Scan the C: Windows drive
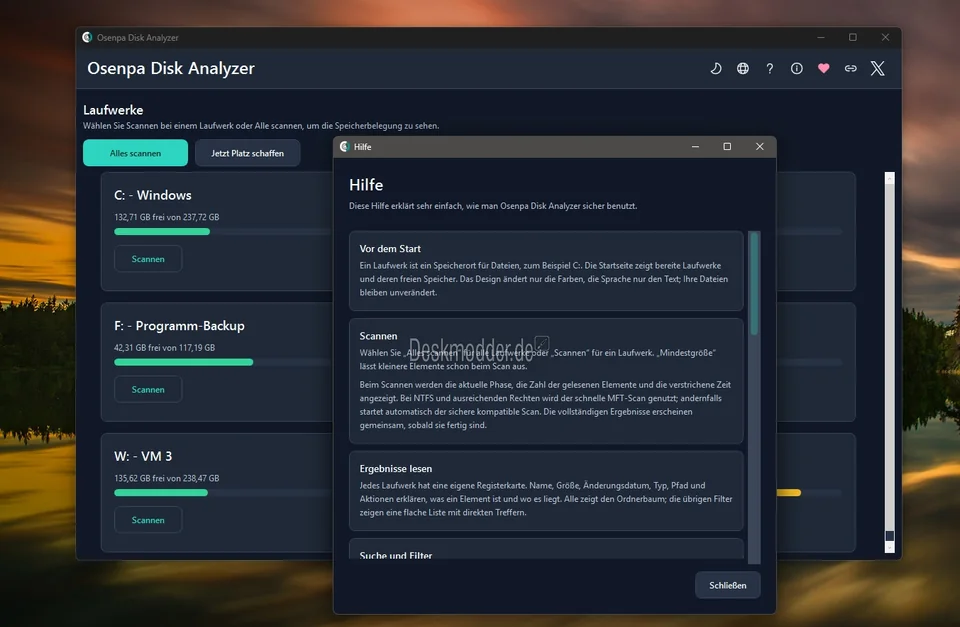 (148, 259)
